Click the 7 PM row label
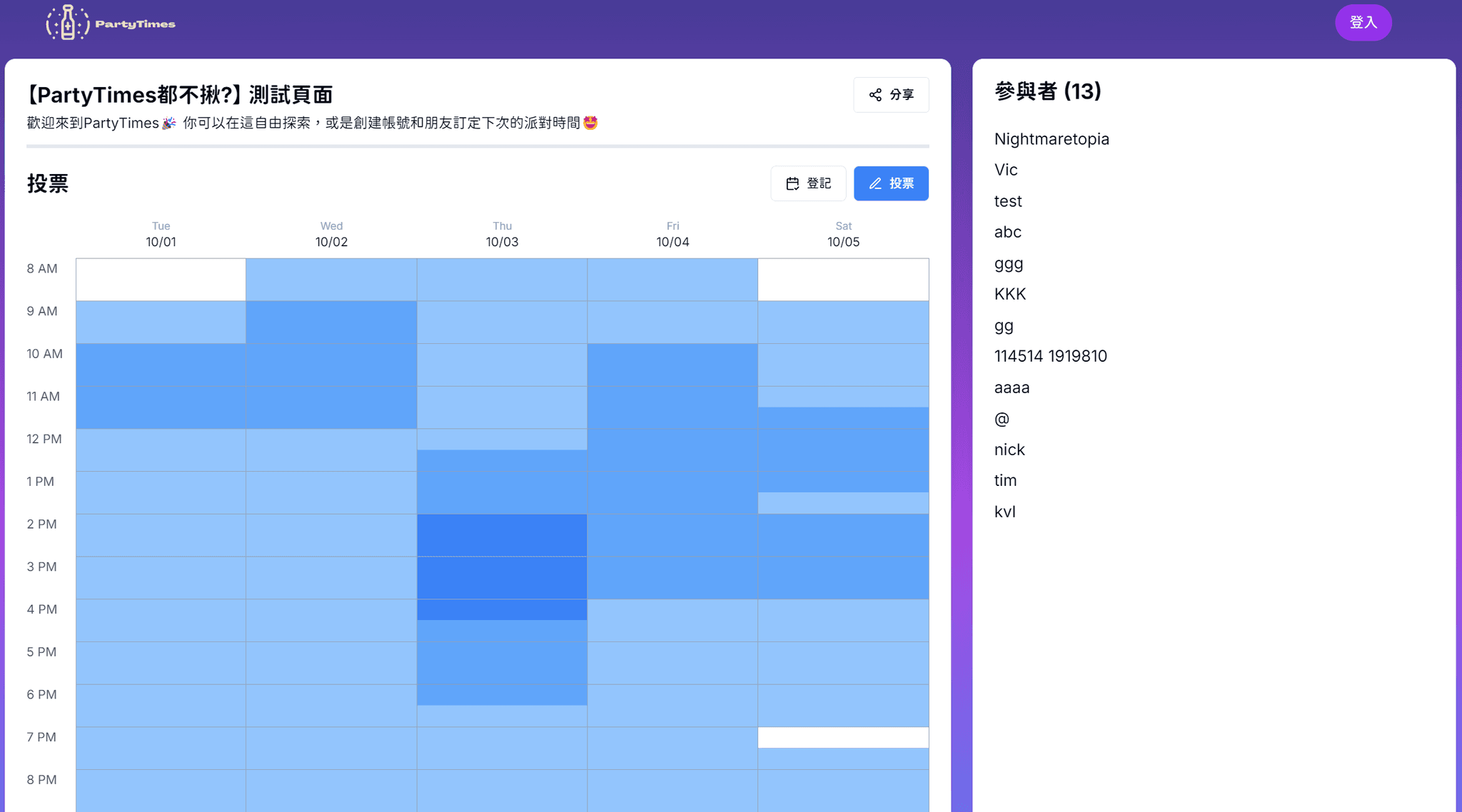The height and width of the screenshot is (812, 1462). [41, 737]
